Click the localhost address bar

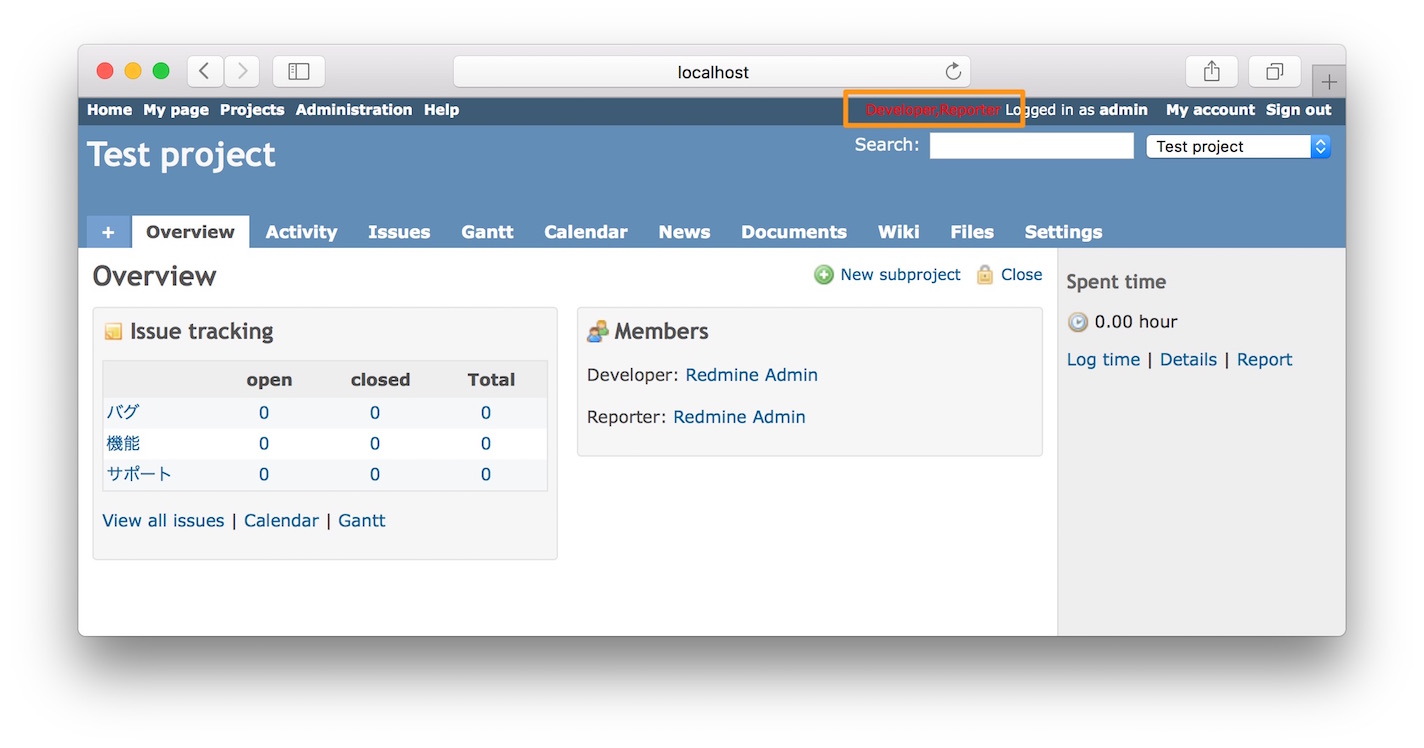[x=712, y=72]
